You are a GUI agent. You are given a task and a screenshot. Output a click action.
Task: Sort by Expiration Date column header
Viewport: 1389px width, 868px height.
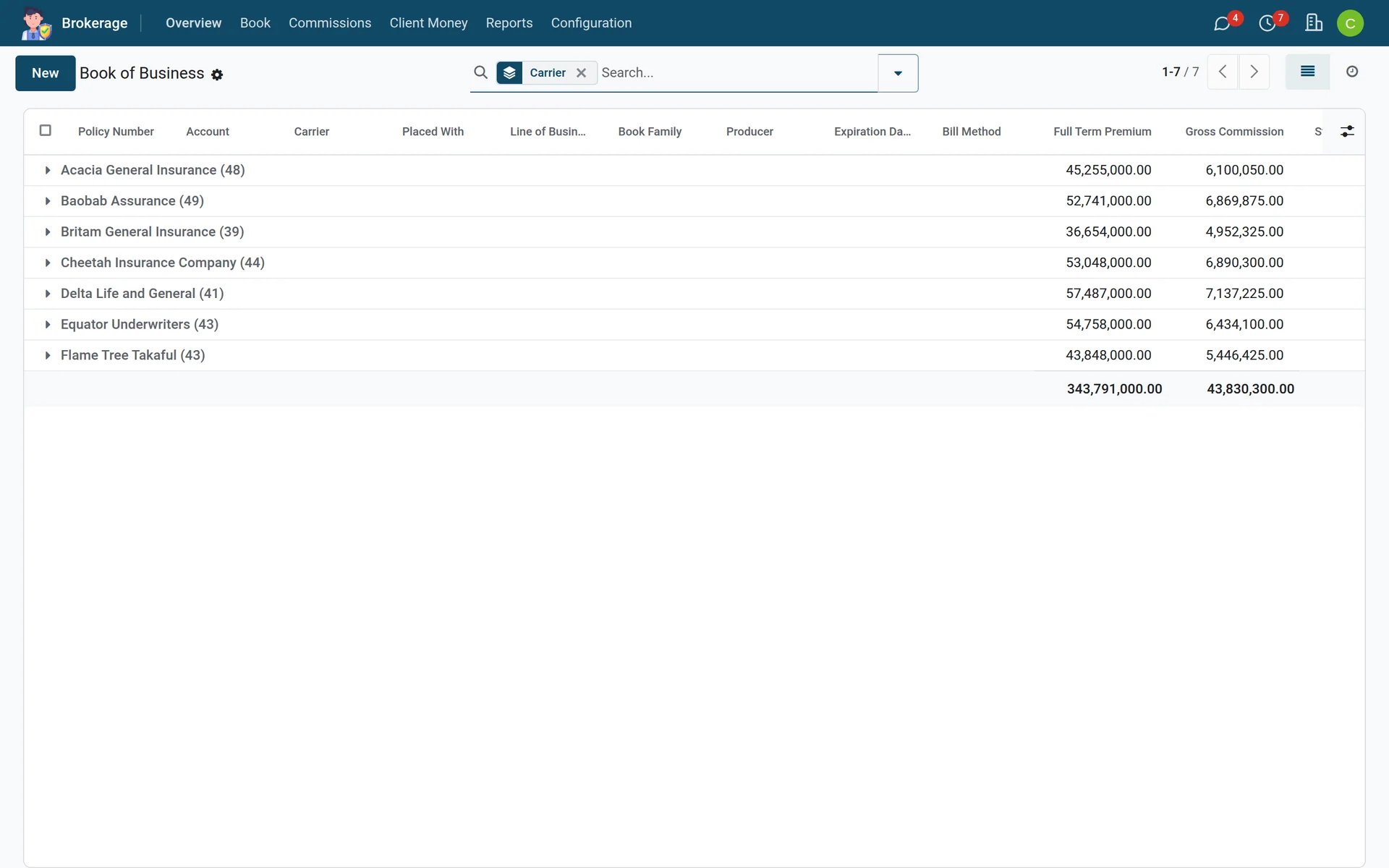(x=872, y=132)
